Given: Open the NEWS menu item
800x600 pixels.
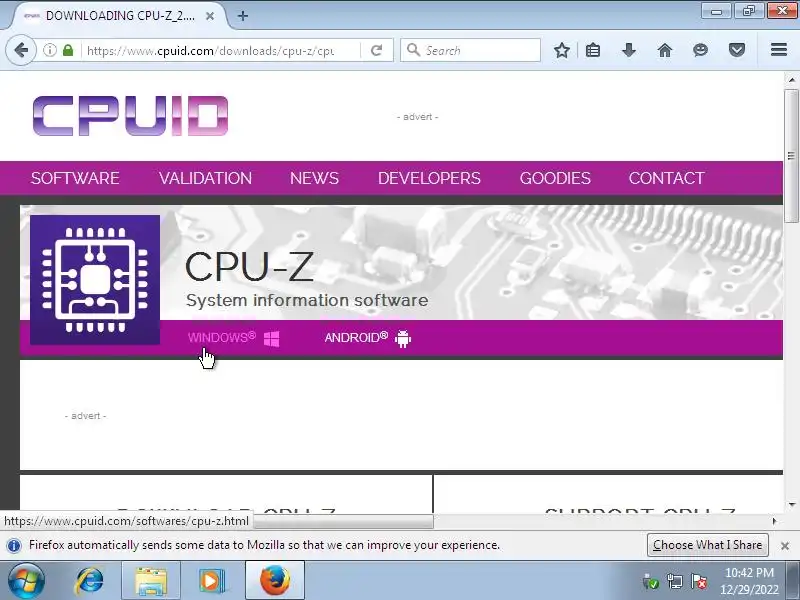Looking at the screenshot, I should 314,178.
